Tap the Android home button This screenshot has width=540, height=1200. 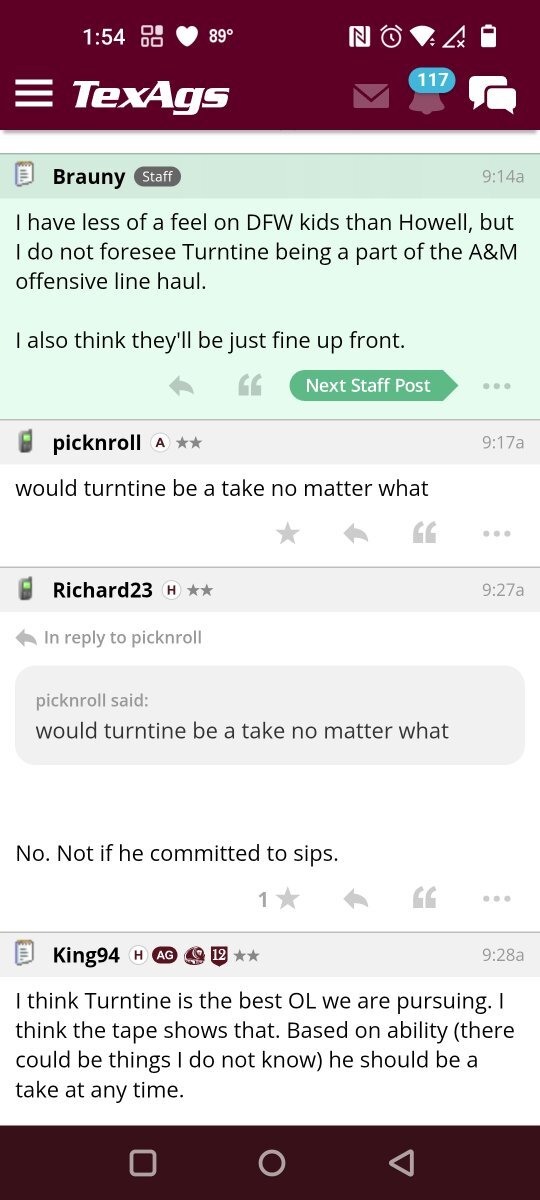pyautogui.click(x=271, y=1162)
